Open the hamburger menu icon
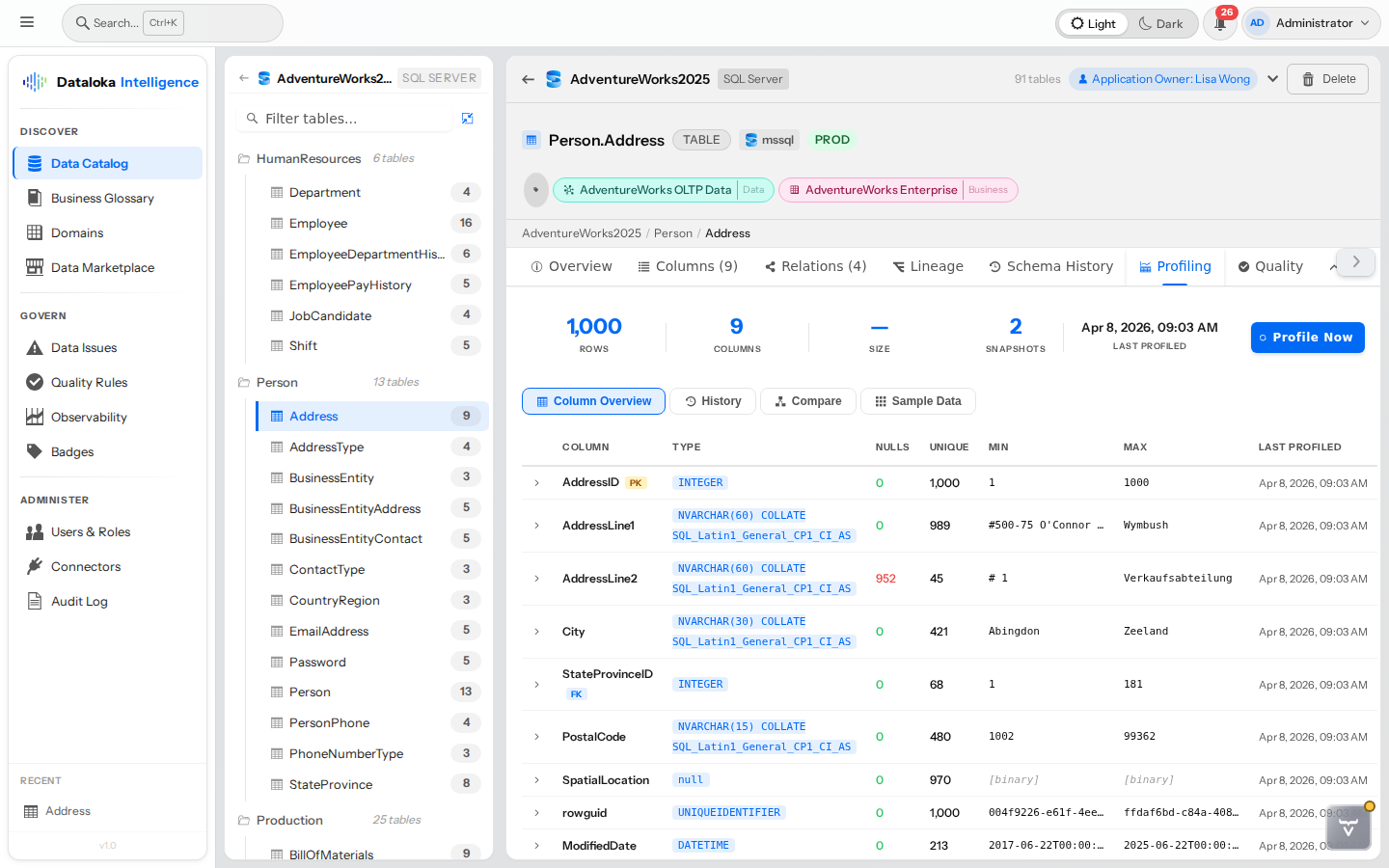This screenshot has width=1389, height=868. point(27,22)
